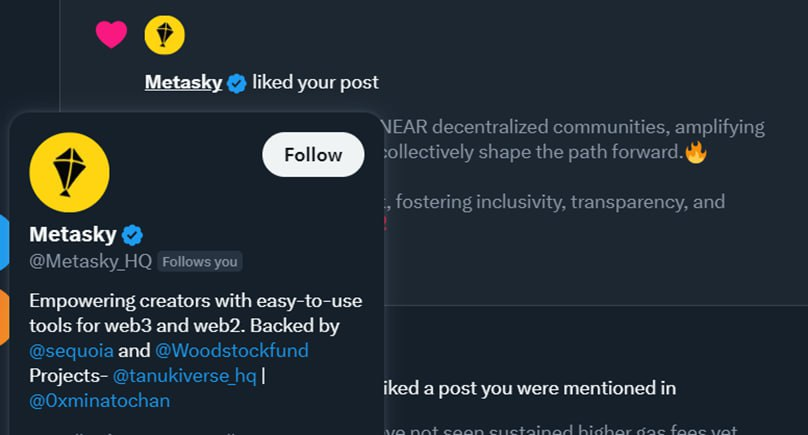Click the fire emoji in the post text
Image resolution: width=808 pixels, height=435 pixels.
pyautogui.click(x=696, y=153)
